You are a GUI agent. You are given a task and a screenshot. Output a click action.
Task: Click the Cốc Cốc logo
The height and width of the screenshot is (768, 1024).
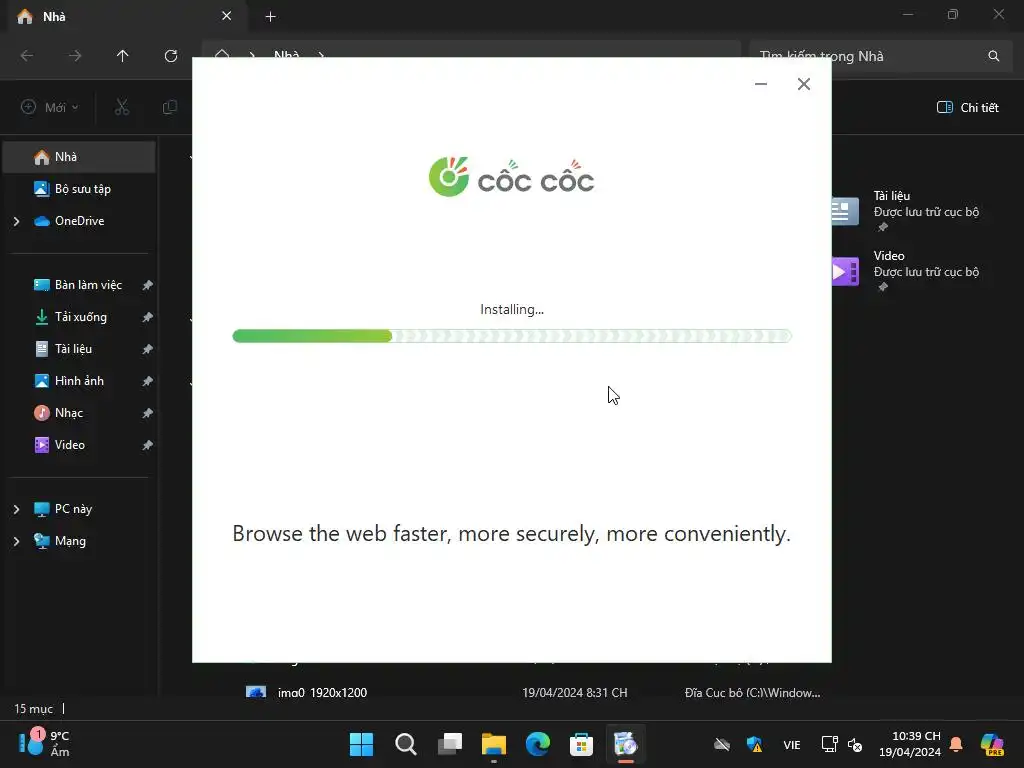[511, 177]
